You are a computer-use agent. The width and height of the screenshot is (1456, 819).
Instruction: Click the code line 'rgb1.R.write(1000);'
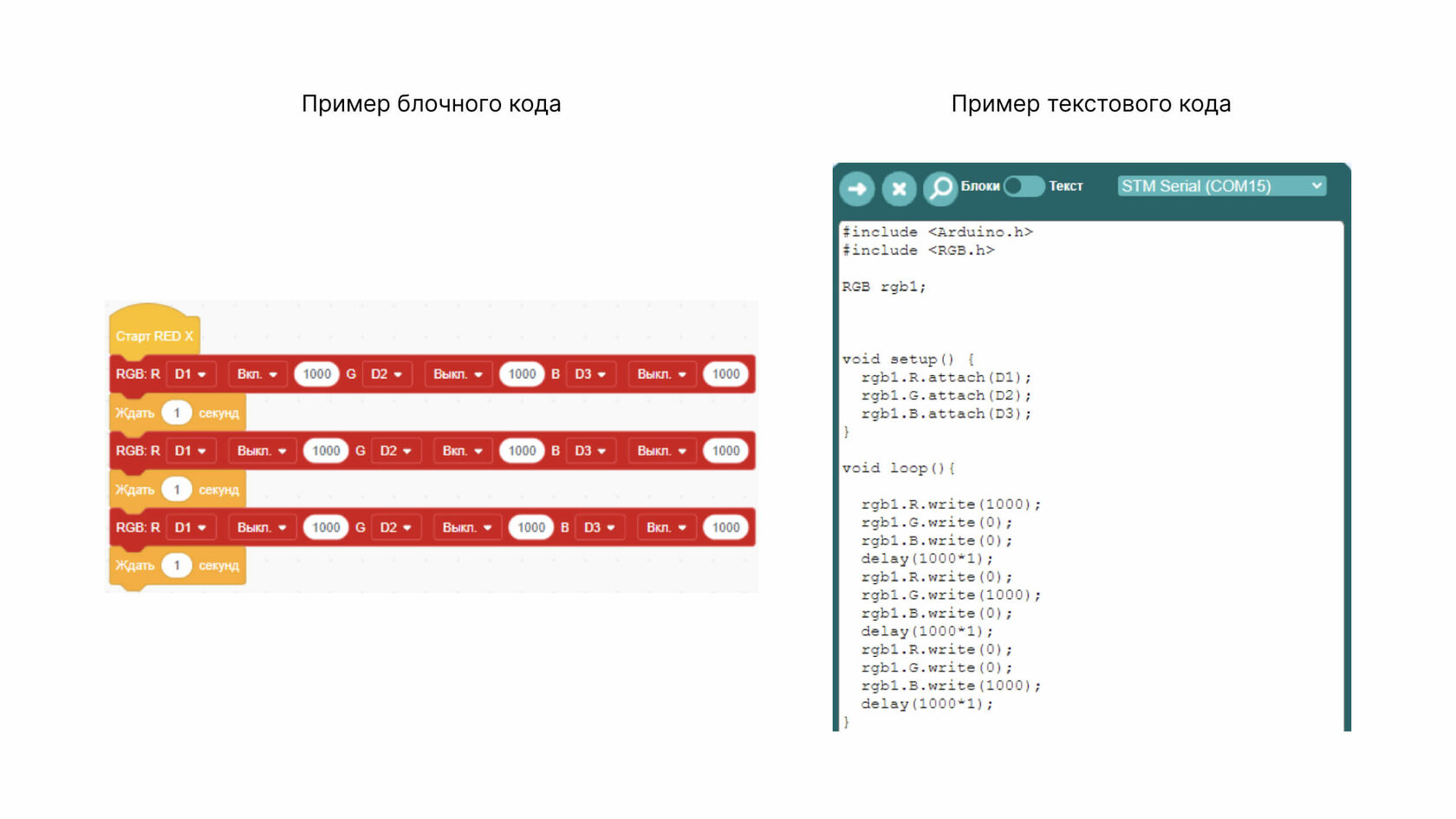951,504
